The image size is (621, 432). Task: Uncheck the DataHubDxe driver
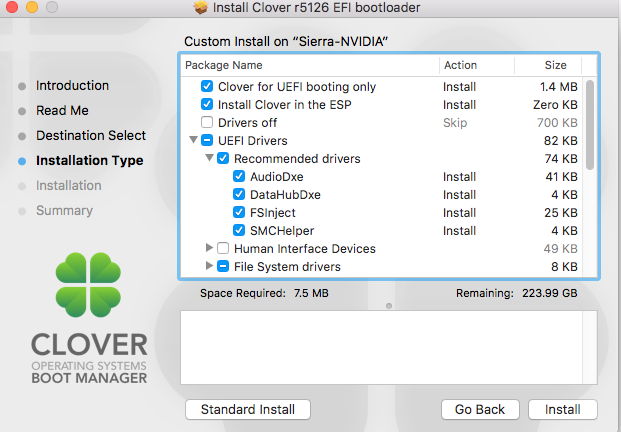[x=239, y=194]
